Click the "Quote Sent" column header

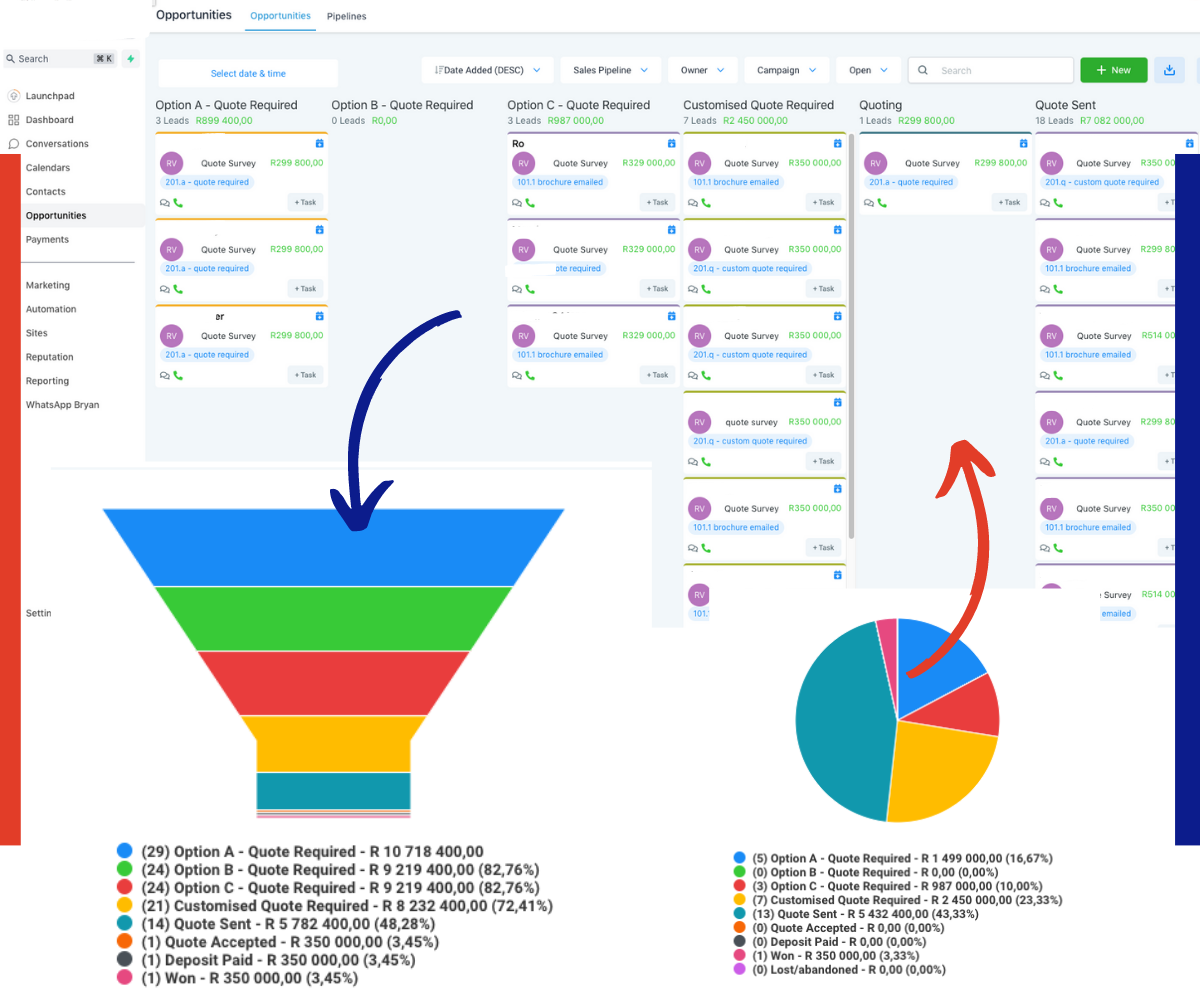(x=1065, y=105)
